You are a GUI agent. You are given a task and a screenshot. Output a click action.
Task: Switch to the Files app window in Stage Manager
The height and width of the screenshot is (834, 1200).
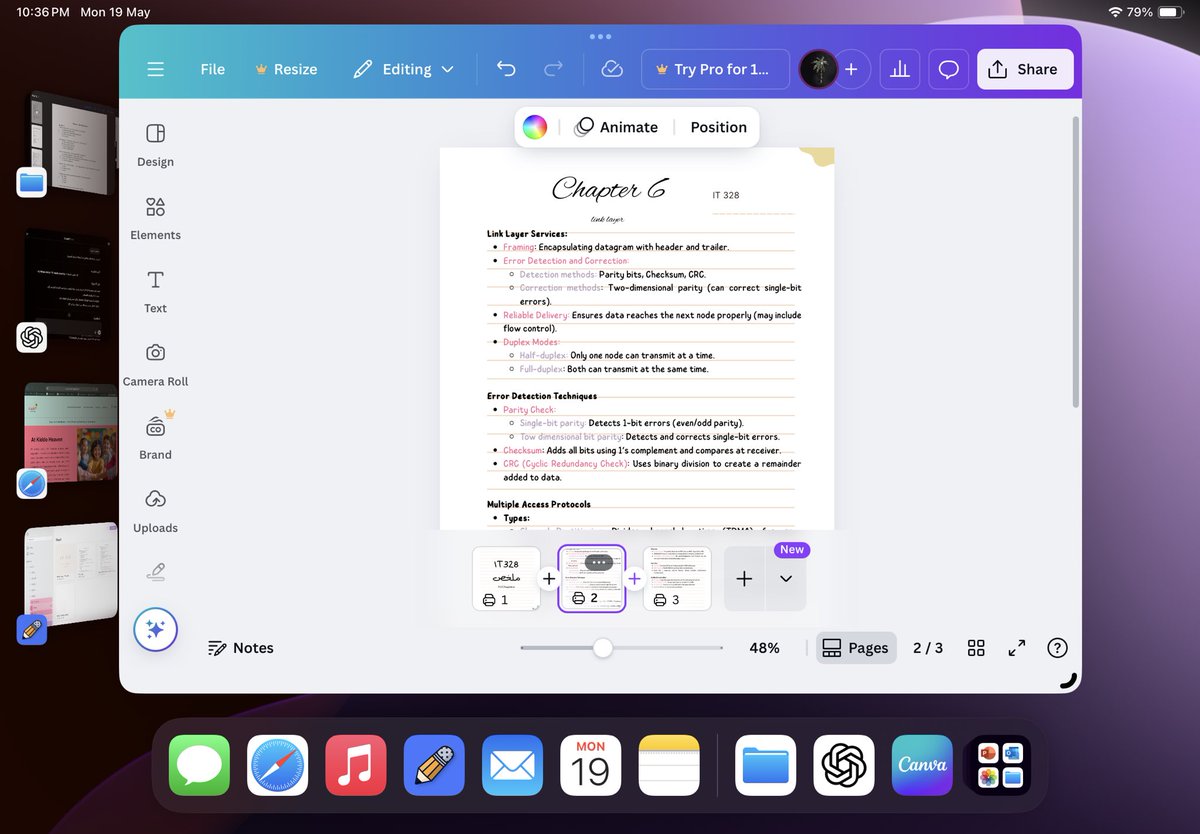[x=70, y=142]
